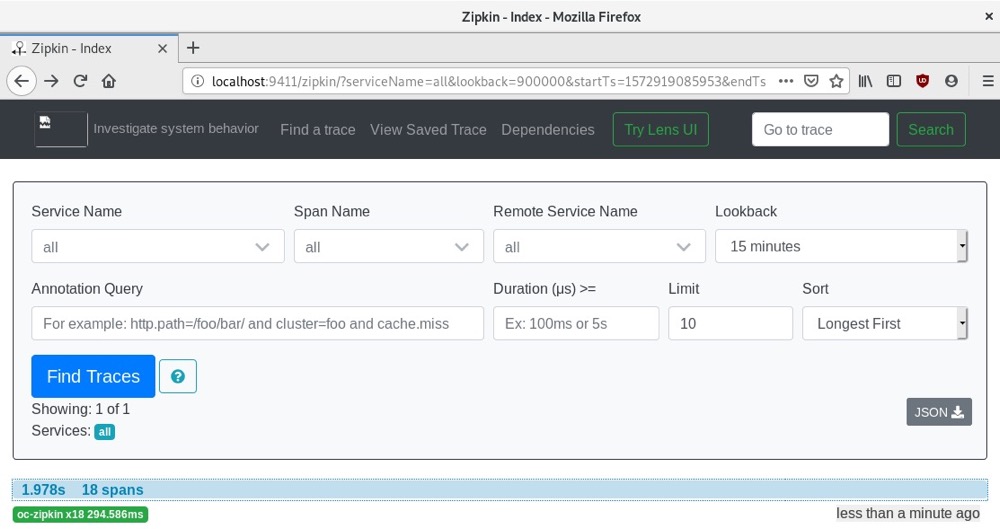Click the oc-zipkin x18 service badge
1000x529 pixels.
point(80,514)
